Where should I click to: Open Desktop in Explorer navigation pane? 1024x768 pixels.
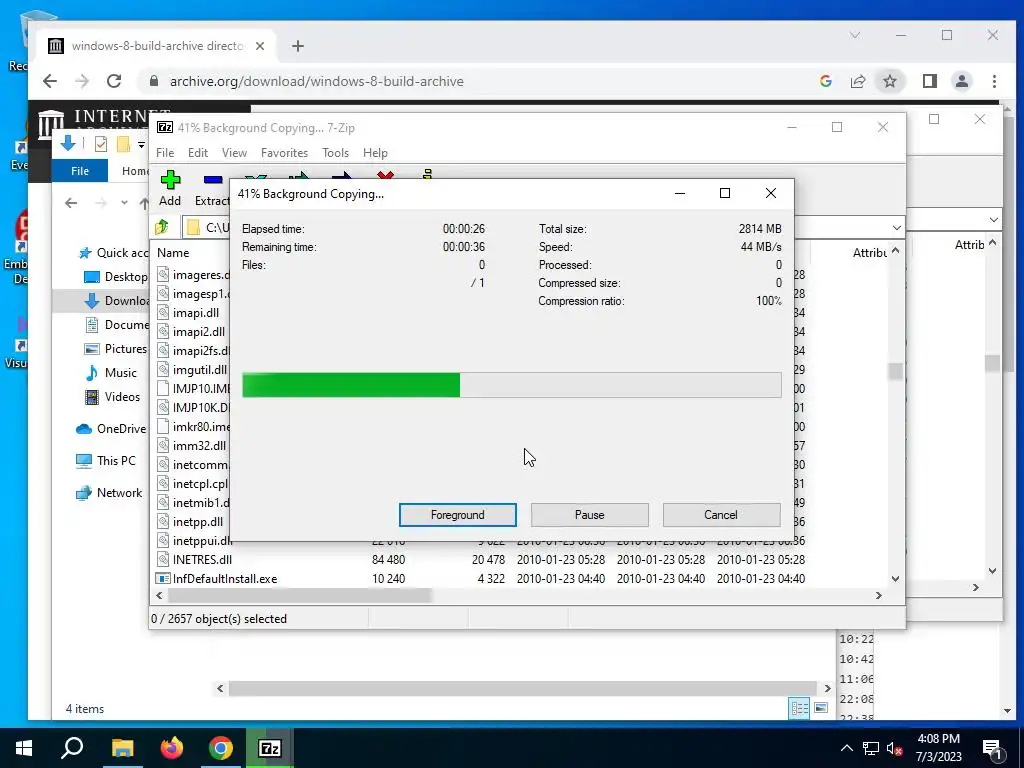click(116, 277)
